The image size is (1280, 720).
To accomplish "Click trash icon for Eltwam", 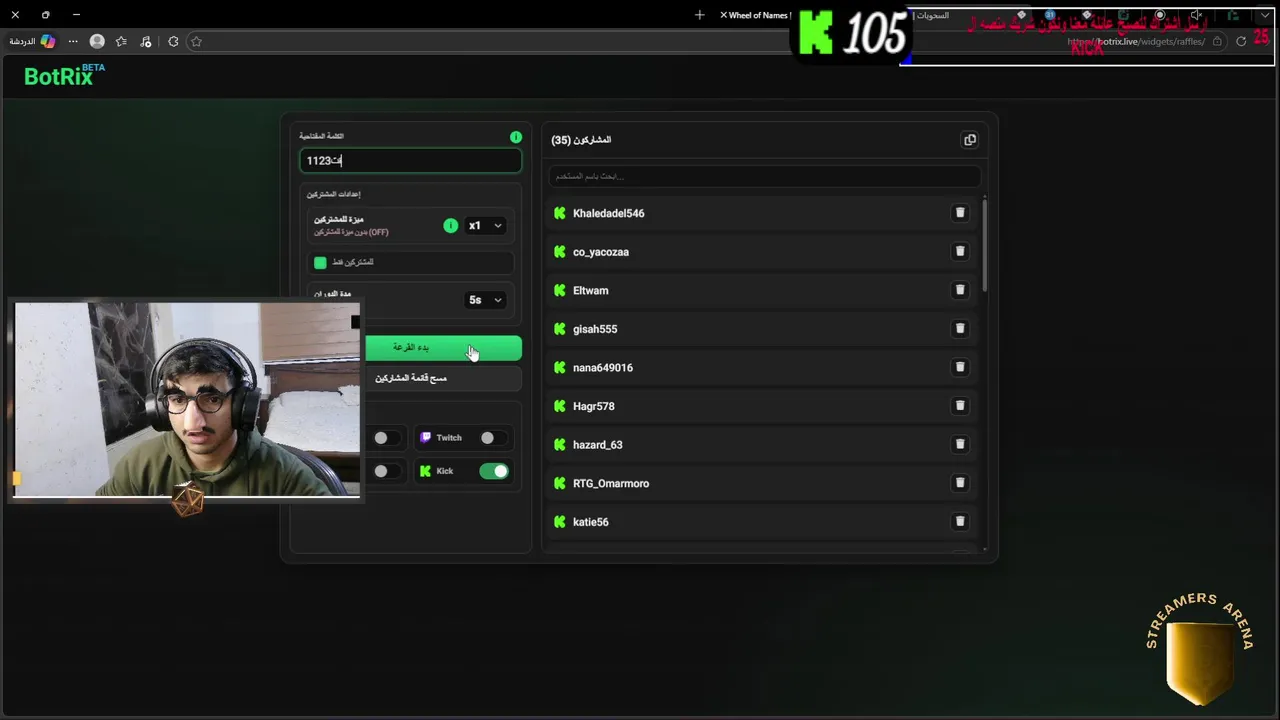I will (960, 290).
